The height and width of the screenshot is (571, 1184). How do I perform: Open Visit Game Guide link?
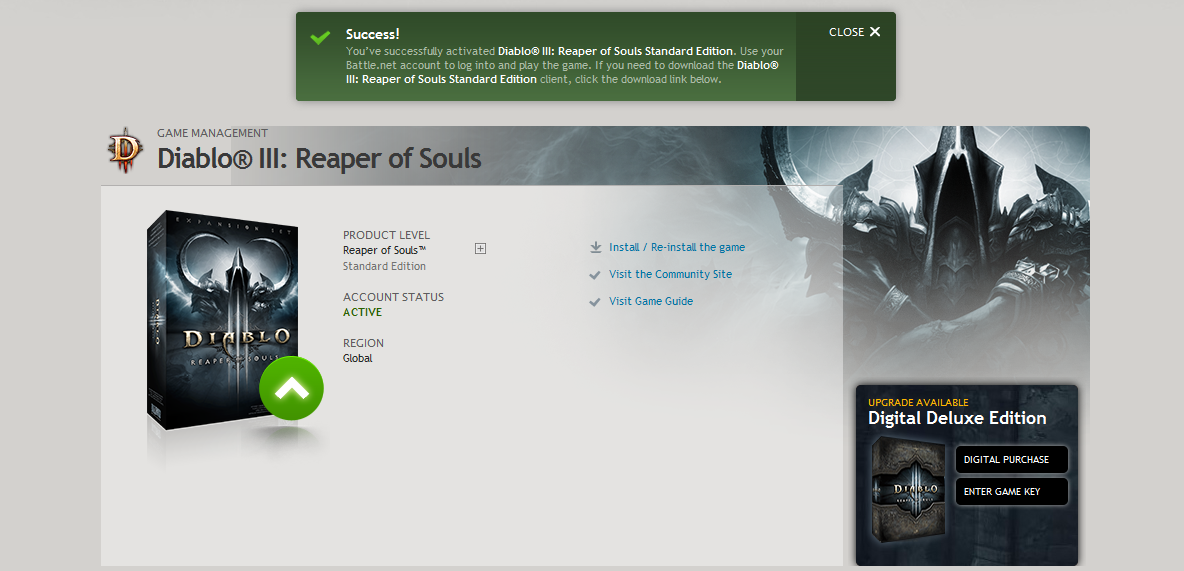pyautogui.click(x=651, y=301)
